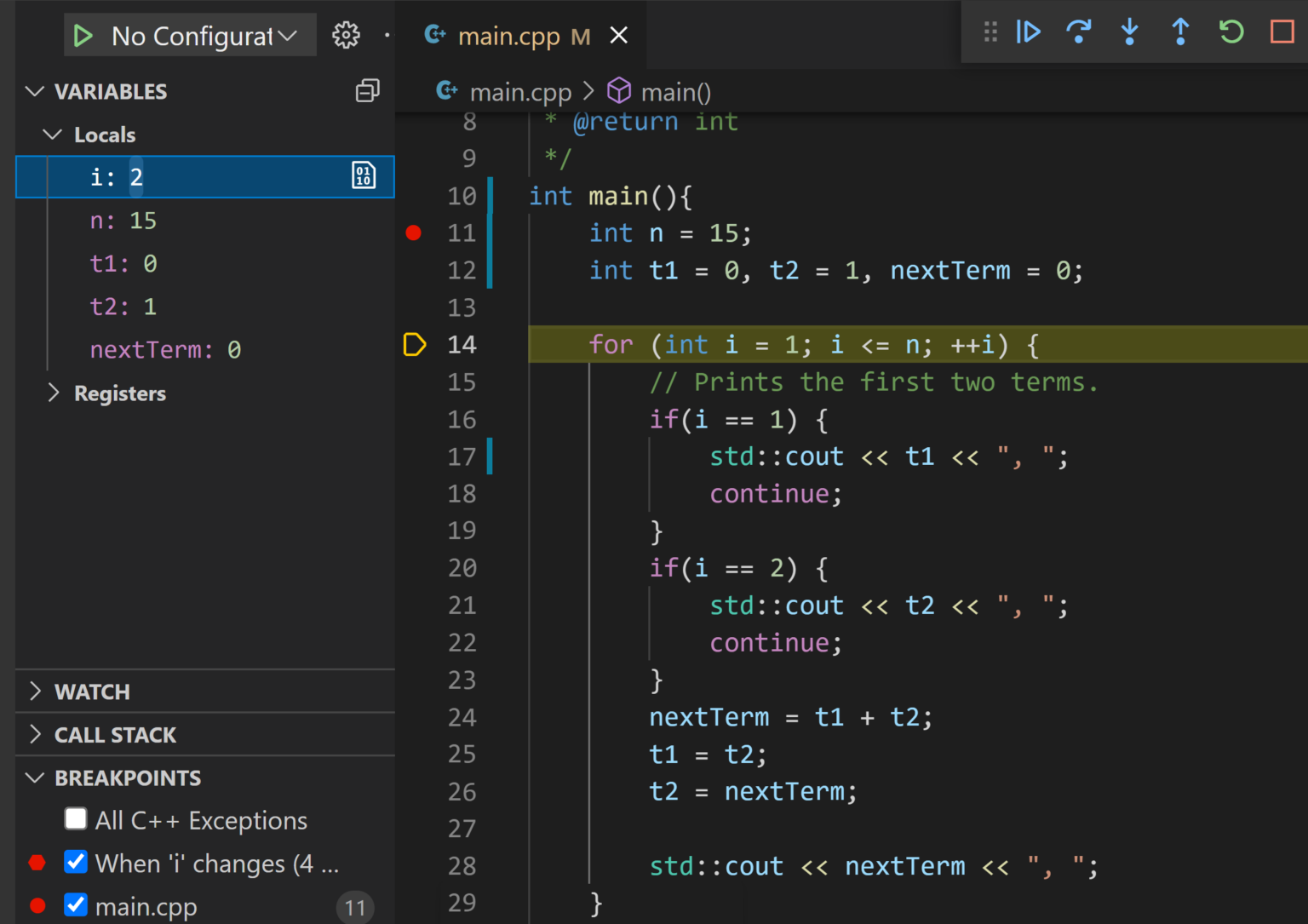Expand the Registers tree node
Viewport: 1308px width, 924px height.
(x=54, y=393)
